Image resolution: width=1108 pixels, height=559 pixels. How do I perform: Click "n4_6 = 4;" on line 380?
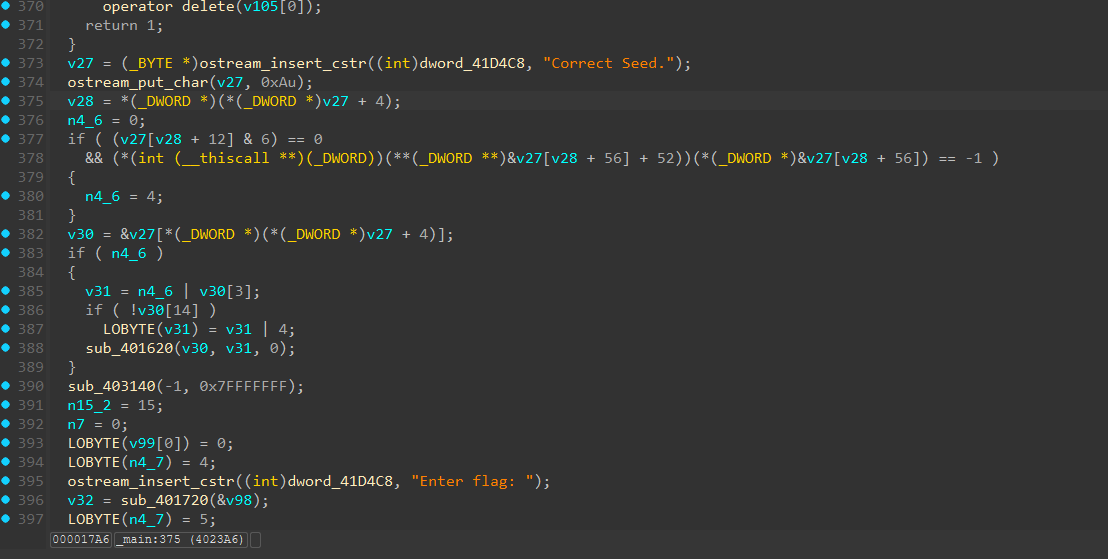(x=124, y=196)
